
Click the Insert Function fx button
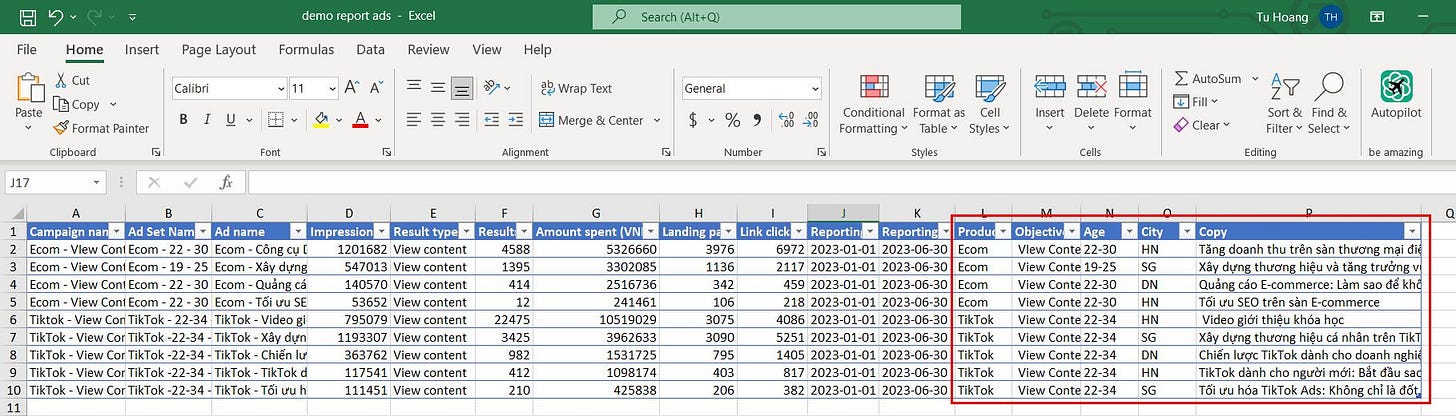[227, 182]
